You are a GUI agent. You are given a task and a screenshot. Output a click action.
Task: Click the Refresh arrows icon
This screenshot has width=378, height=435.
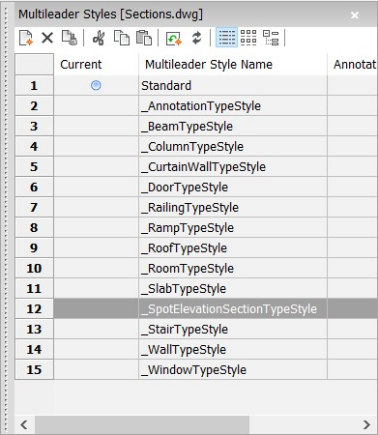coord(197,38)
